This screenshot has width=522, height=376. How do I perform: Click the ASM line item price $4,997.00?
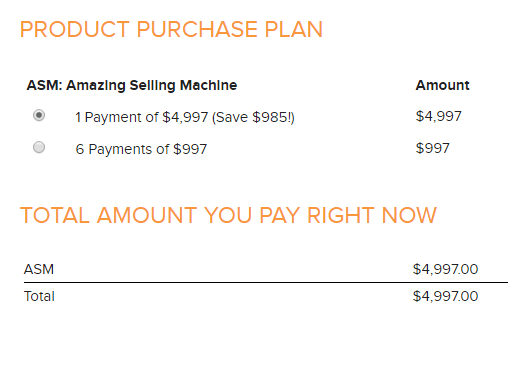(x=445, y=269)
